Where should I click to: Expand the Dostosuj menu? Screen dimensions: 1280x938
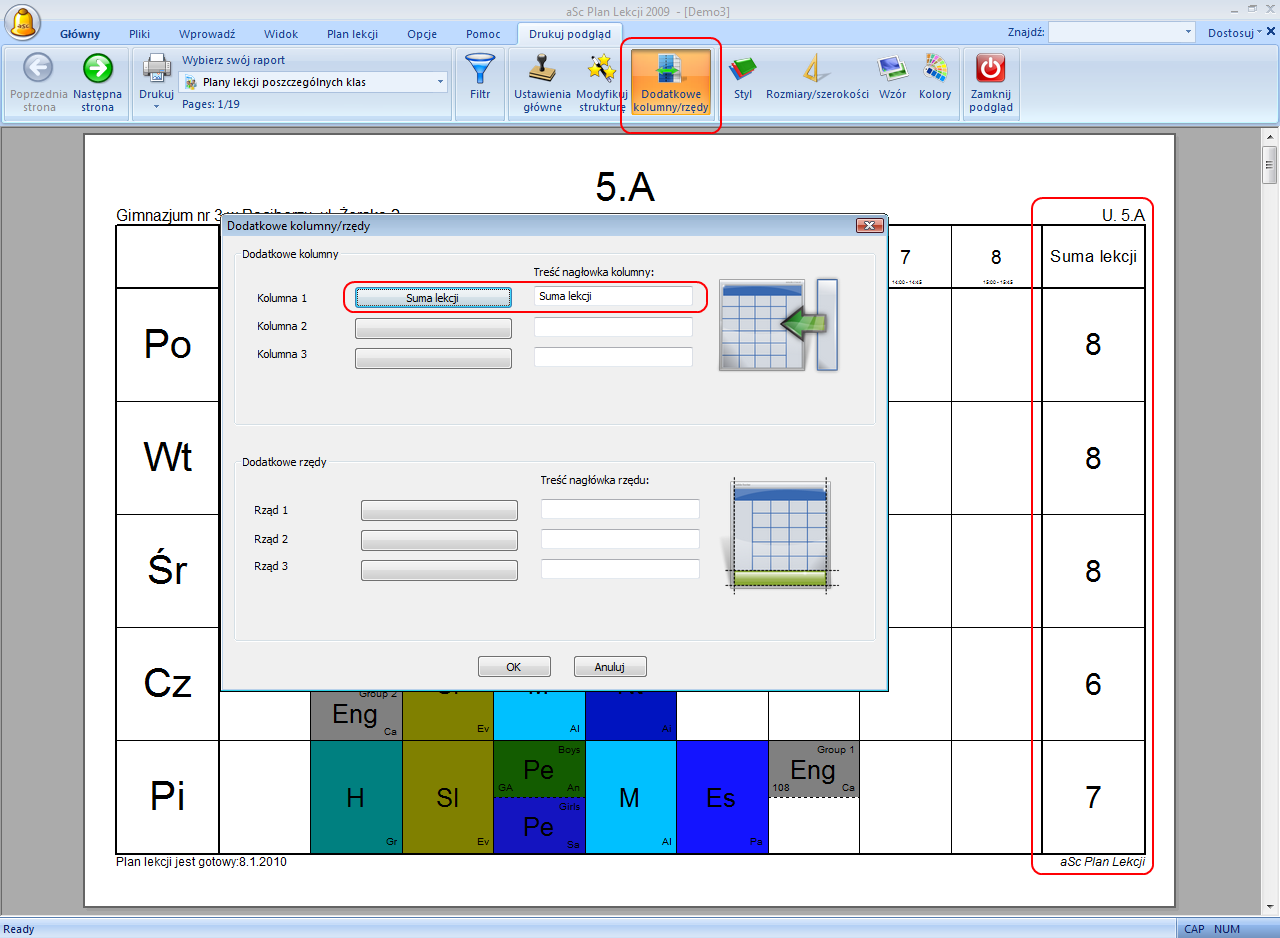pyautogui.click(x=1234, y=32)
